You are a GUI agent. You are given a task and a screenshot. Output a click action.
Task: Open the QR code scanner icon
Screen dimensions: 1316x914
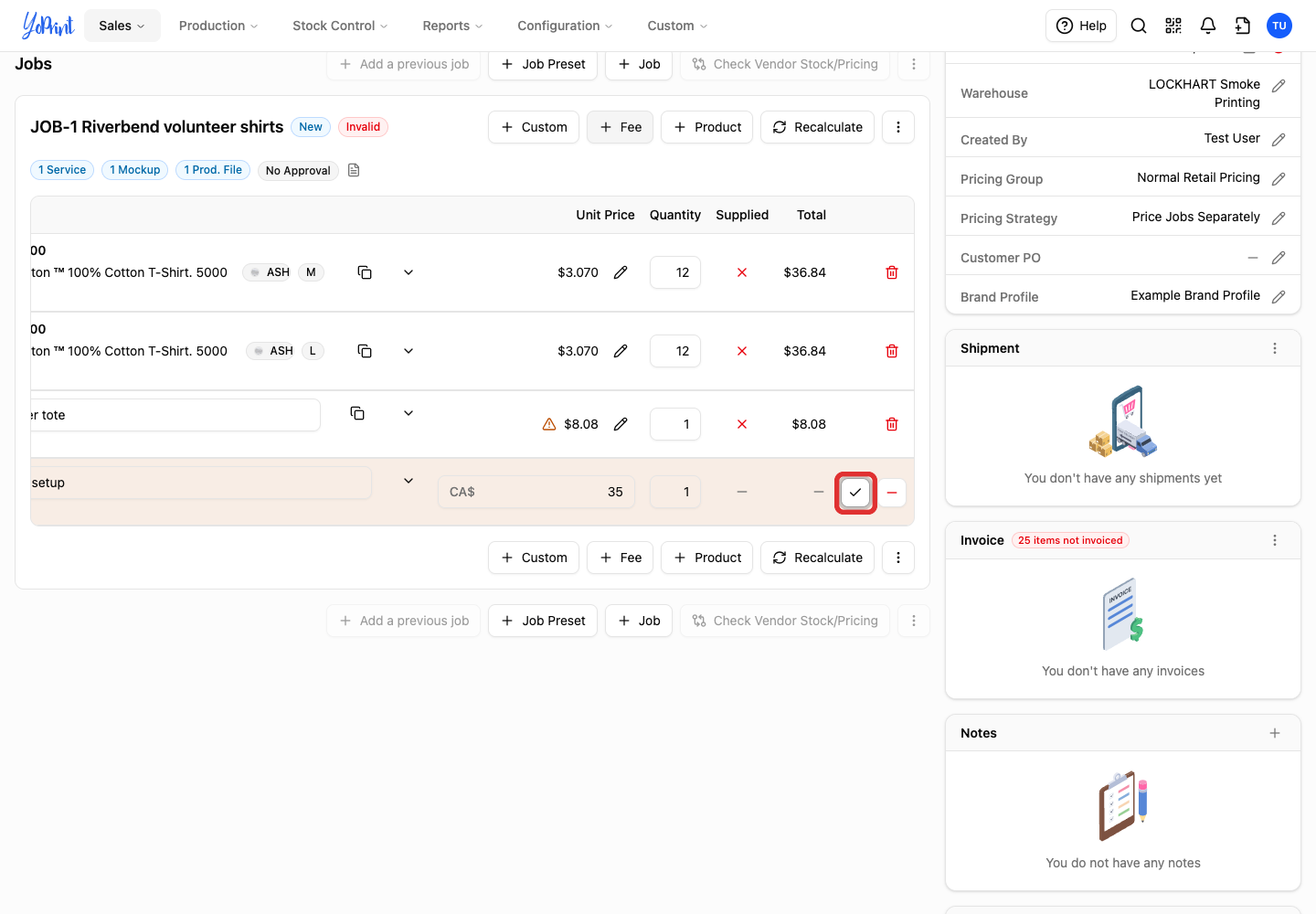[x=1173, y=26]
